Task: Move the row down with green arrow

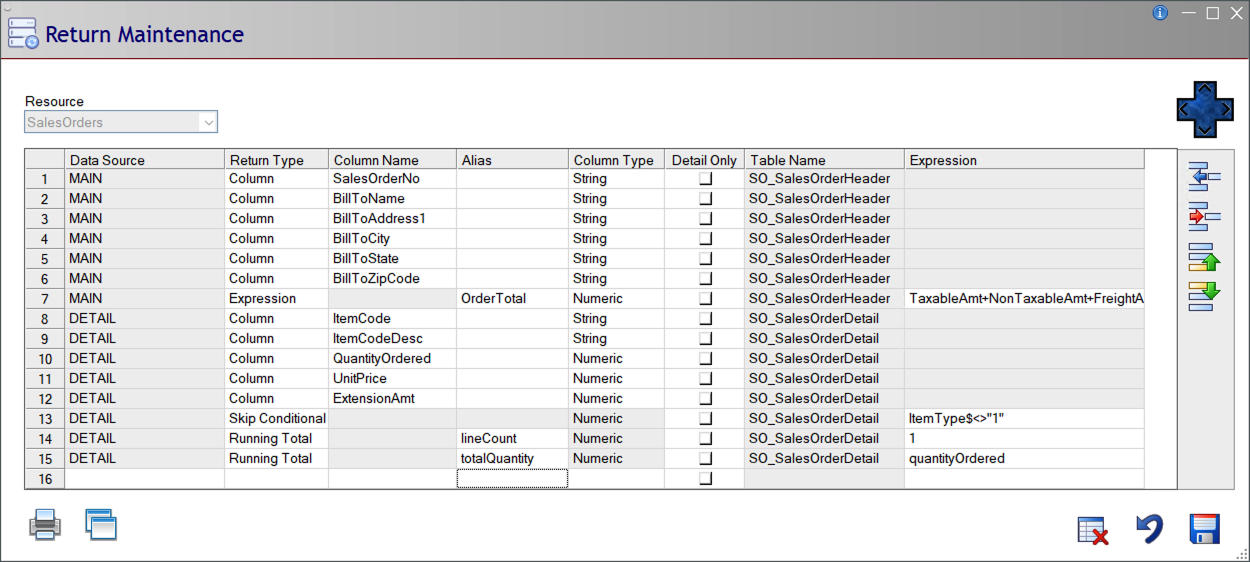Action: click(1205, 296)
